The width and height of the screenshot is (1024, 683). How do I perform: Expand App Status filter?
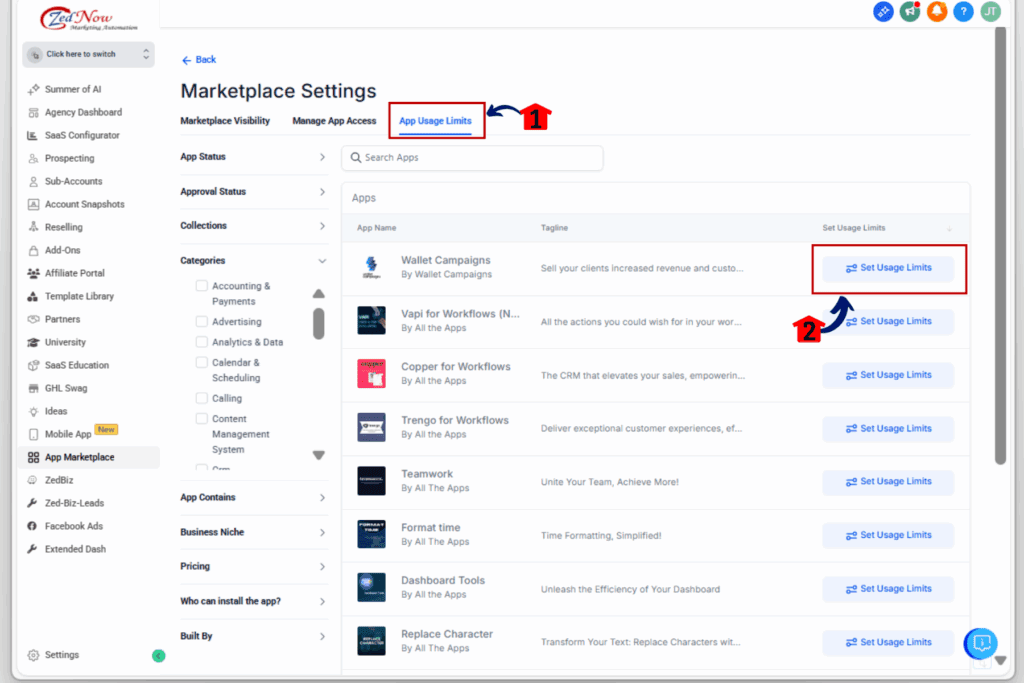[253, 157]
